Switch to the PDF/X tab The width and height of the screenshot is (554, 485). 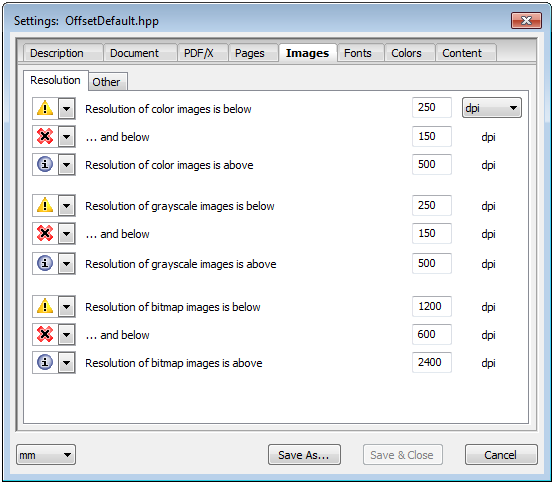(199, 53)
